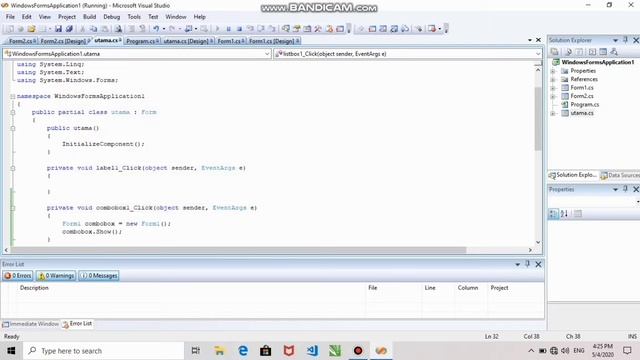
Task: Switch to the Program.cs tab
Action: (x=142, y=41)
